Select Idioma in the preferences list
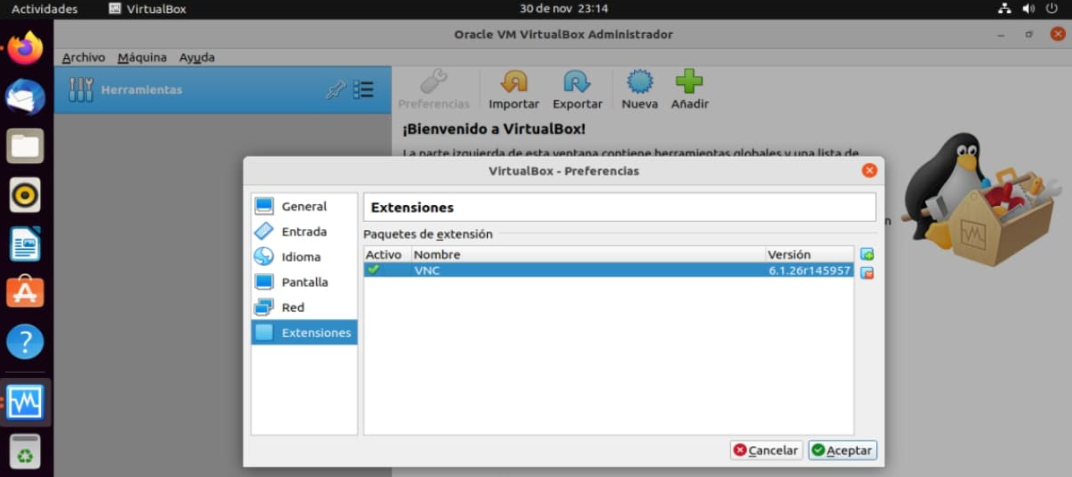1072x477 pixels. pyautogui.click(x=304, y=257)
